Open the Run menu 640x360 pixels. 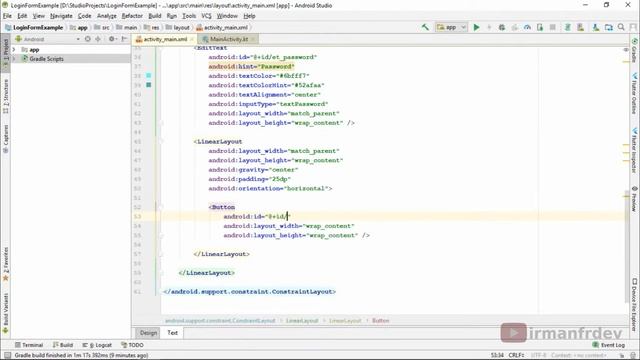coord(172,16)
